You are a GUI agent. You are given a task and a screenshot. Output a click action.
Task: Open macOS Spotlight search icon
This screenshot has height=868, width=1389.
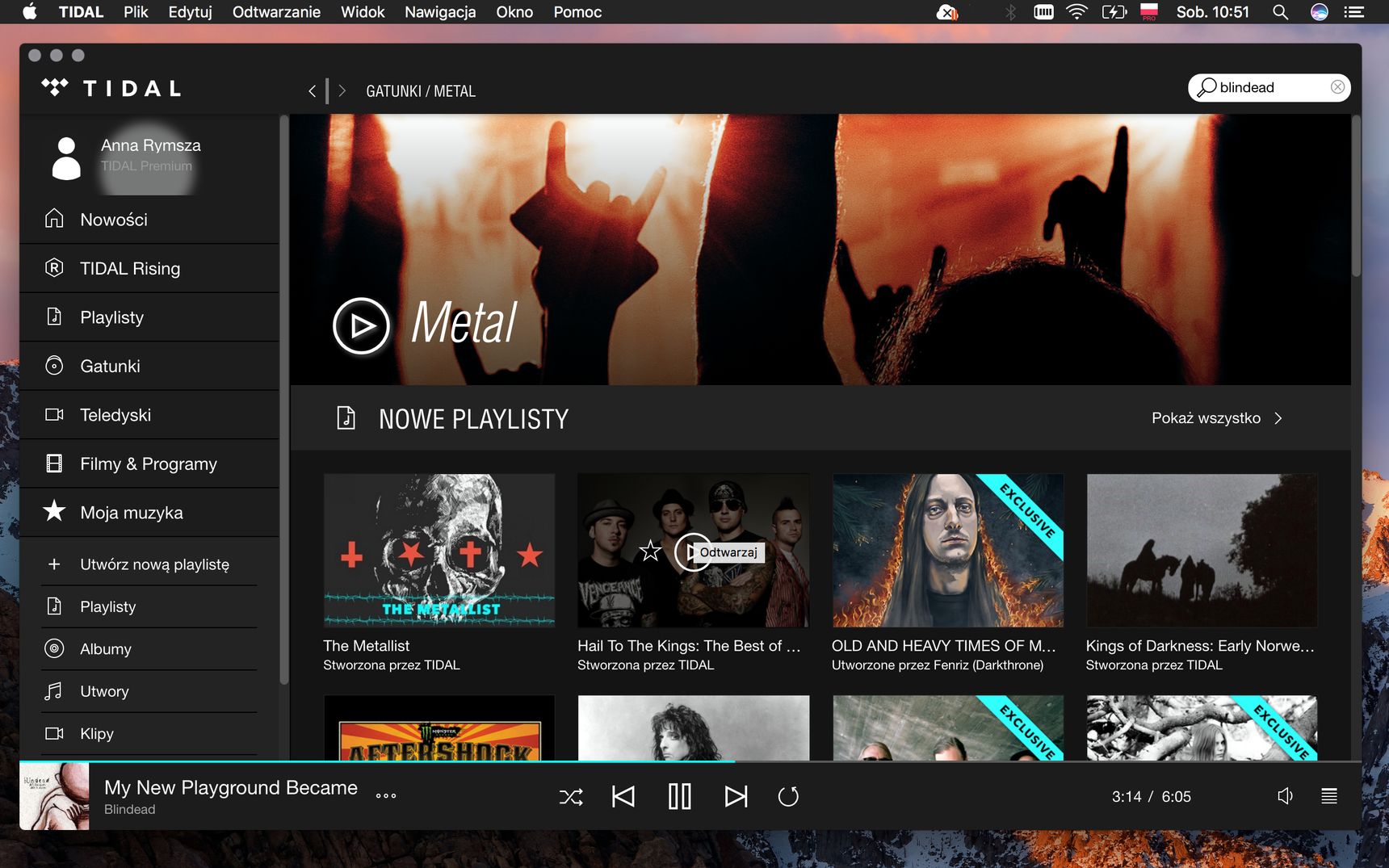pos(1280,12)
